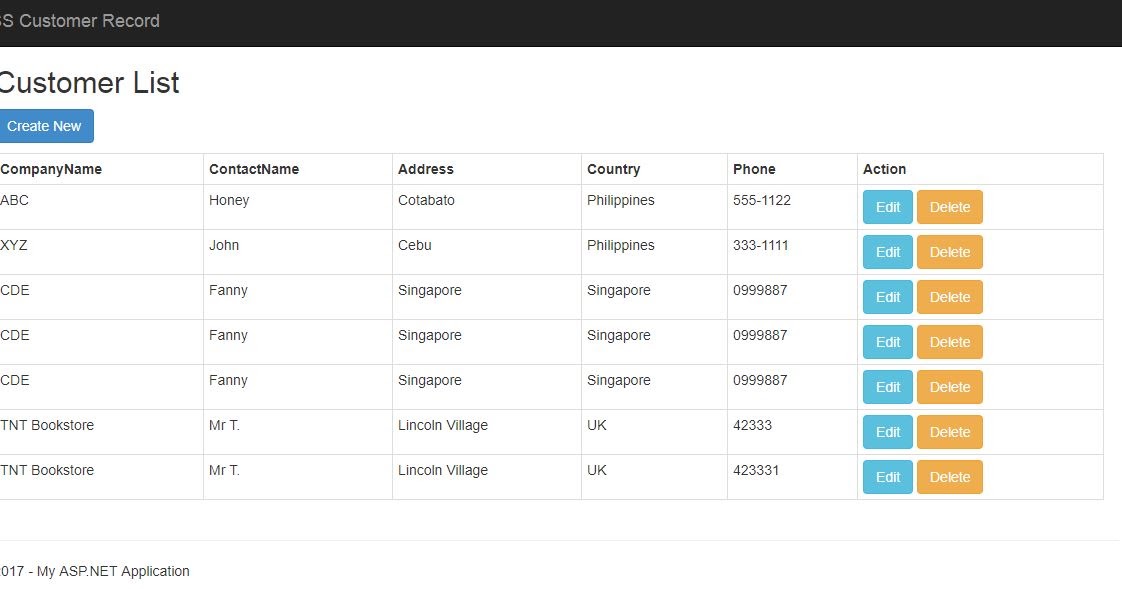Click the Create New button
The image size is (1122, 589).
(45, 126)
